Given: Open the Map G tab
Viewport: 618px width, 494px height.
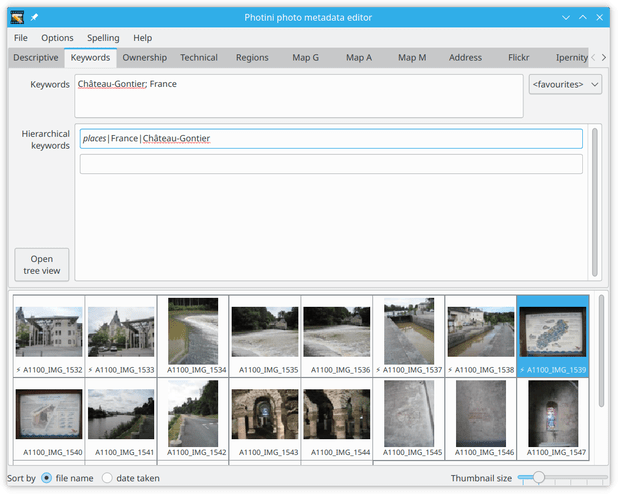Looking at the screenshot, I should click(305, 58).
